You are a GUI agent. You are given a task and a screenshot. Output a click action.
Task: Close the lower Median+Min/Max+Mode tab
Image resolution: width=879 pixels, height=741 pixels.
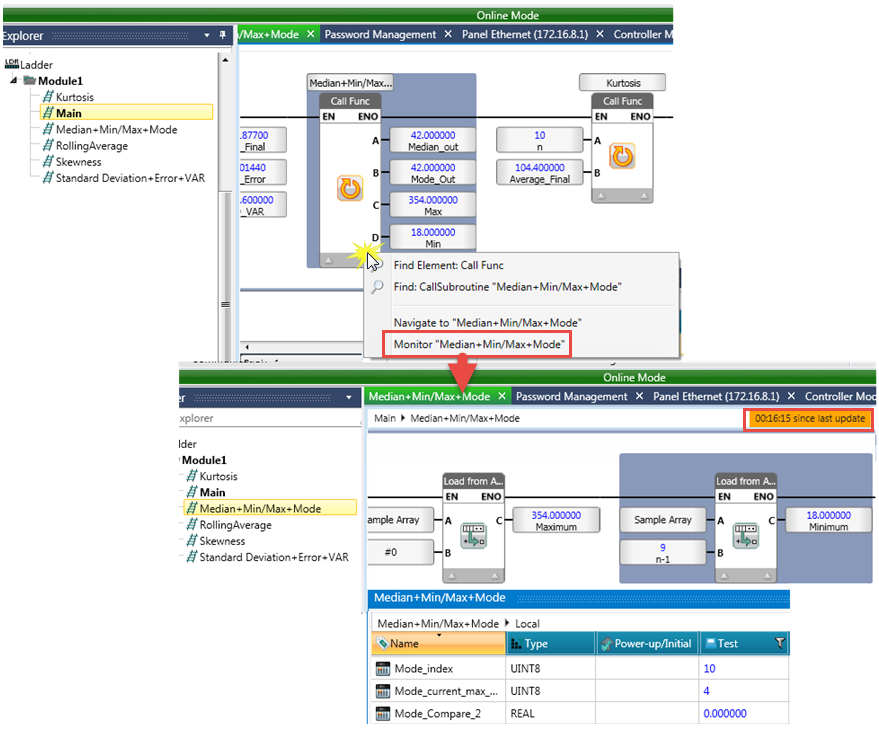point(500,397)
